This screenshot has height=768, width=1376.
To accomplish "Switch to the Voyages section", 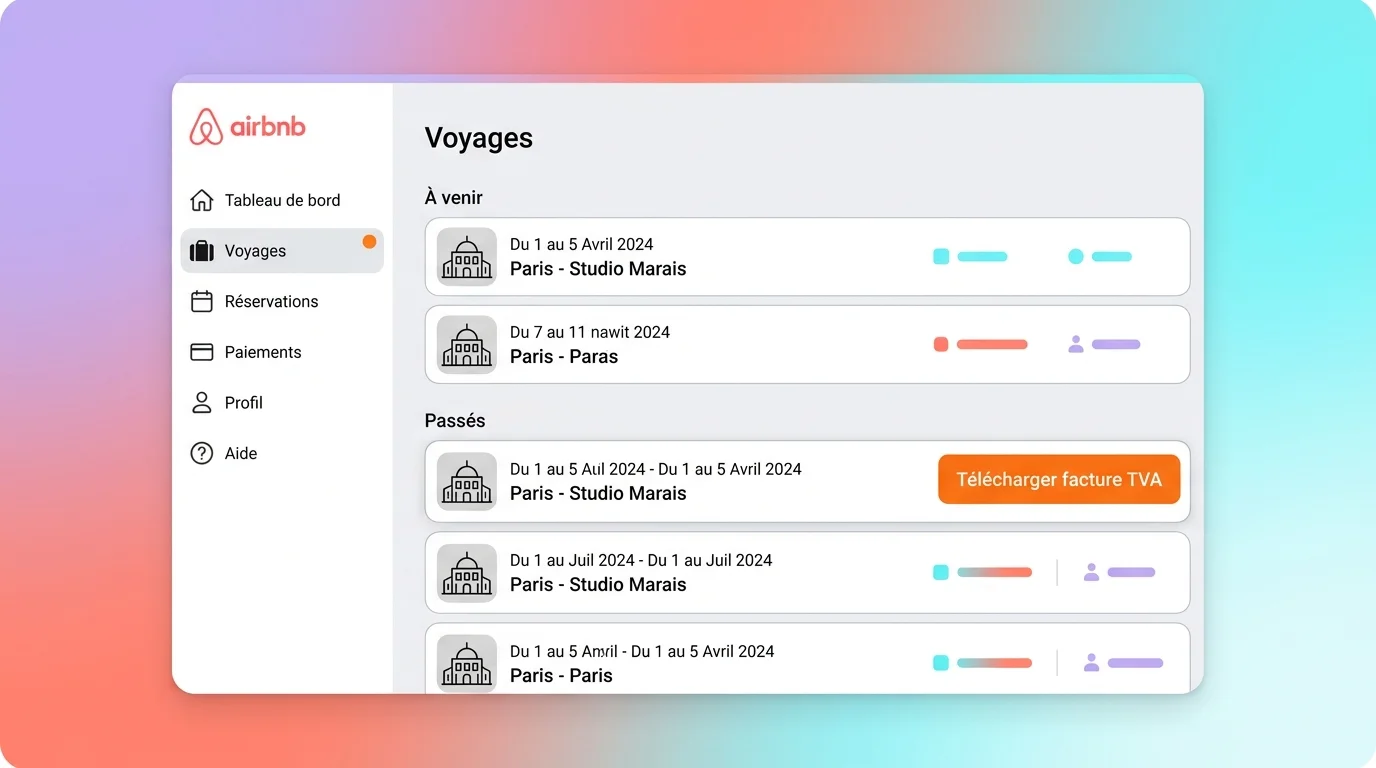I will (254, 251).
